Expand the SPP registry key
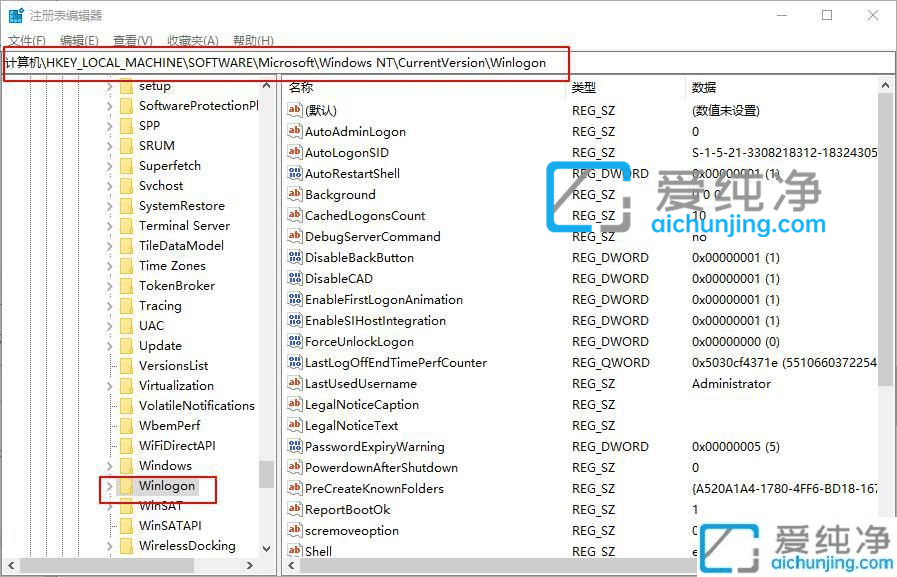Image resolution: width=897 pixels, height=577 pixels. [x=109, y=126]
